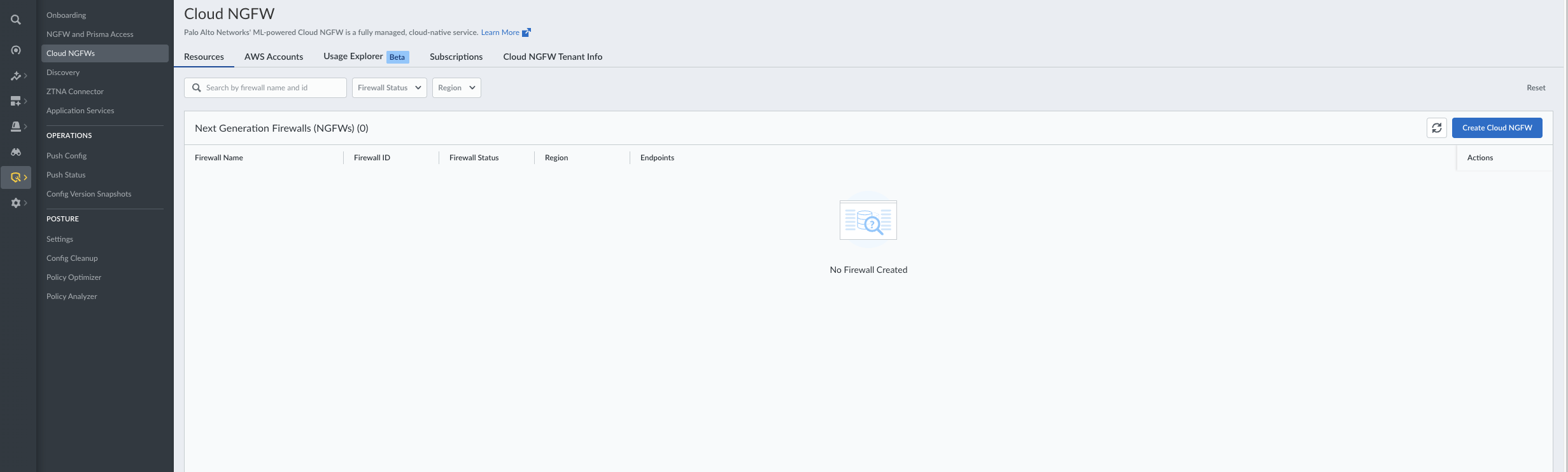Open ZTNA Connector in the sidebar
Screen dimensions: 1568x472
tap(105, 92)
